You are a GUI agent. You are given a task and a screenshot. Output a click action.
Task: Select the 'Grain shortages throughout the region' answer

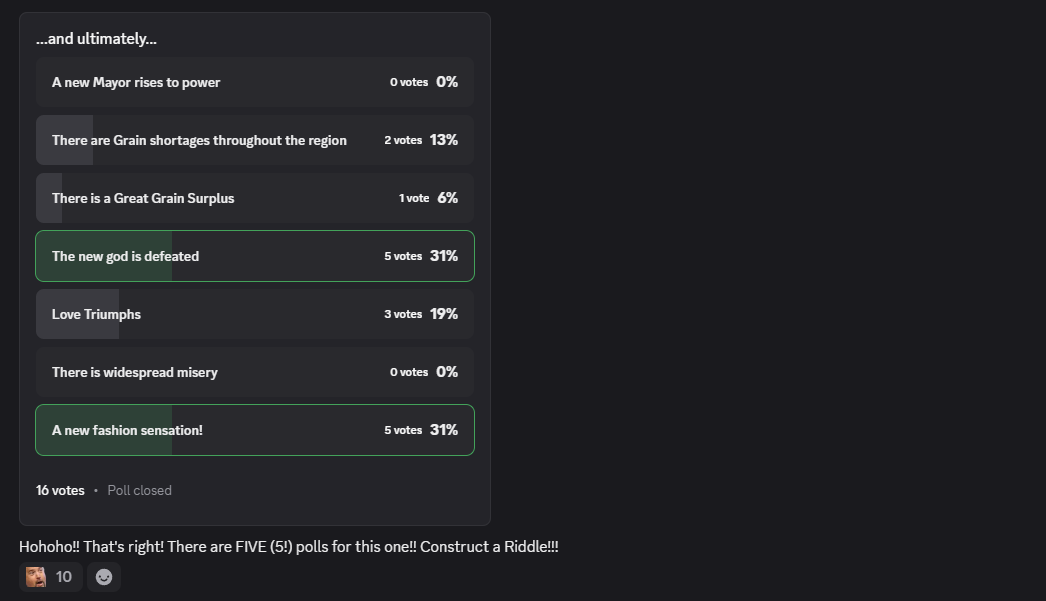[199, 140]
